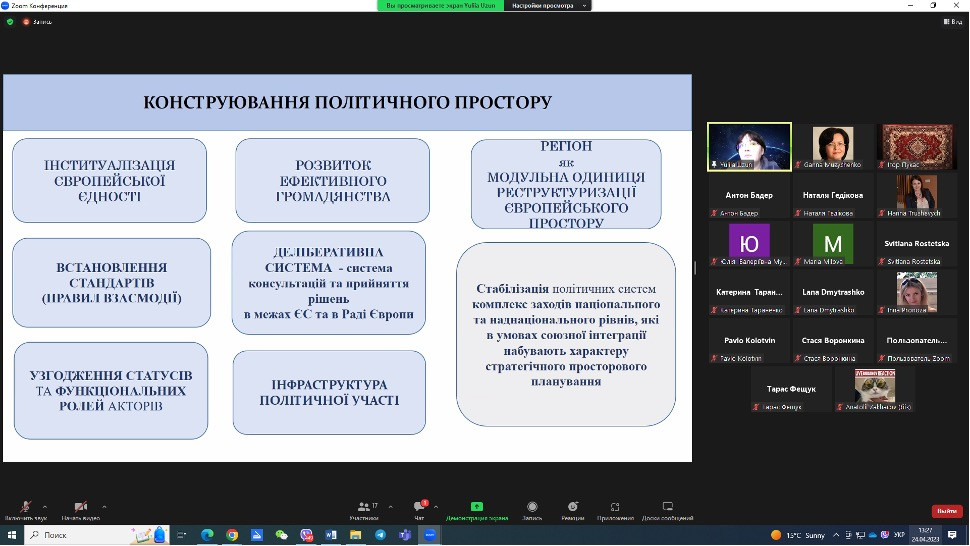Open the Participants panel
Screen dimensions: 970x546
[363, 510]
